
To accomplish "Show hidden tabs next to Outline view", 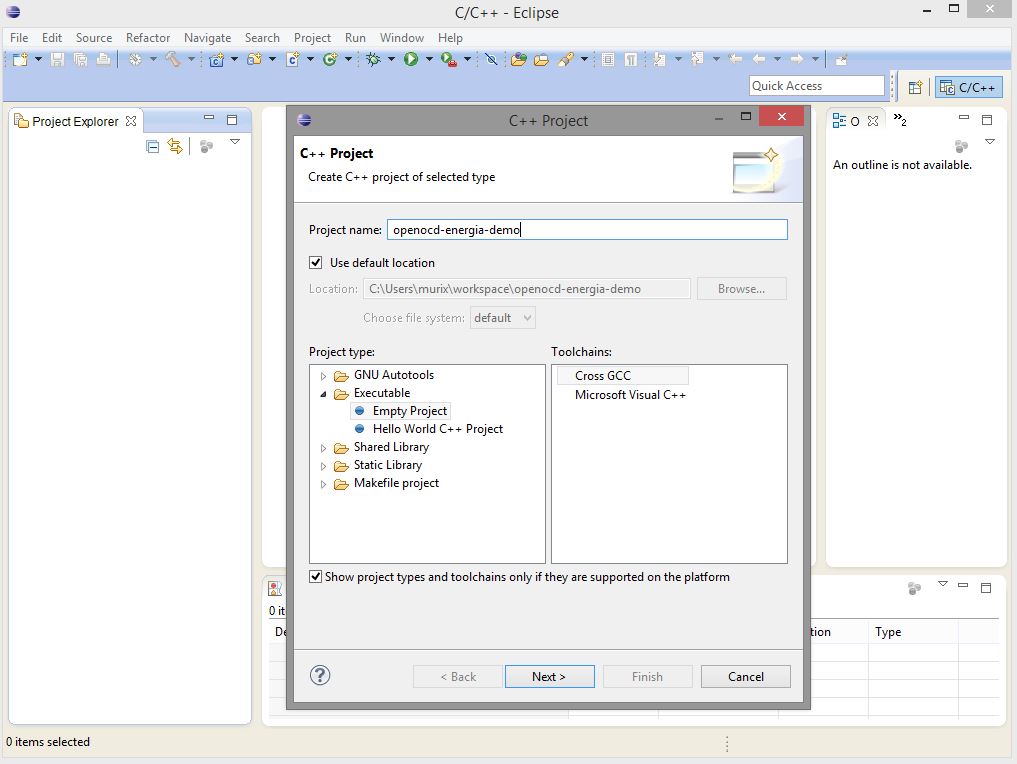I will (x=900, y=119).
